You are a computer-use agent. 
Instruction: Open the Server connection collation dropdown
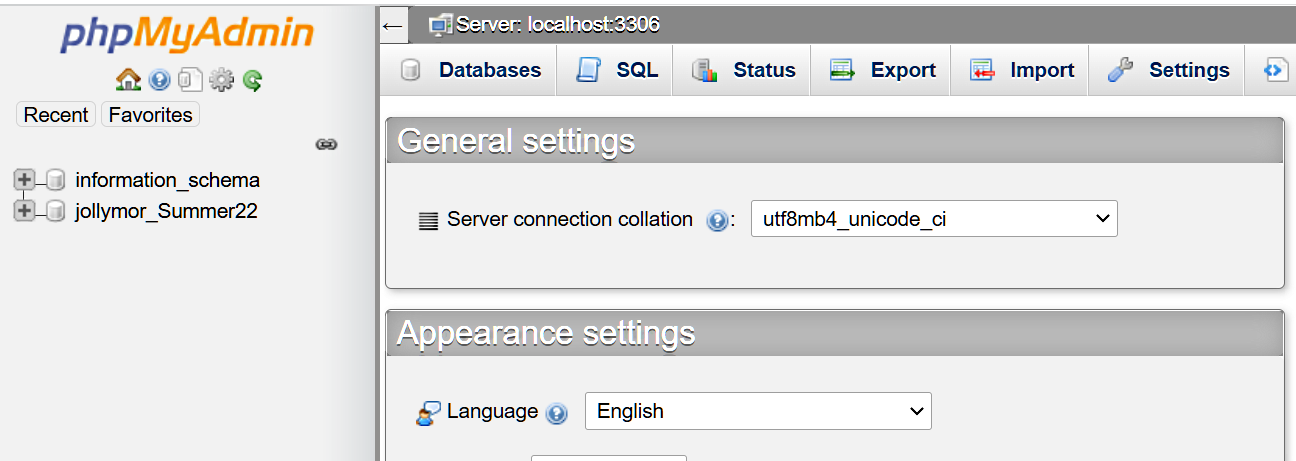tap(933, 219)
